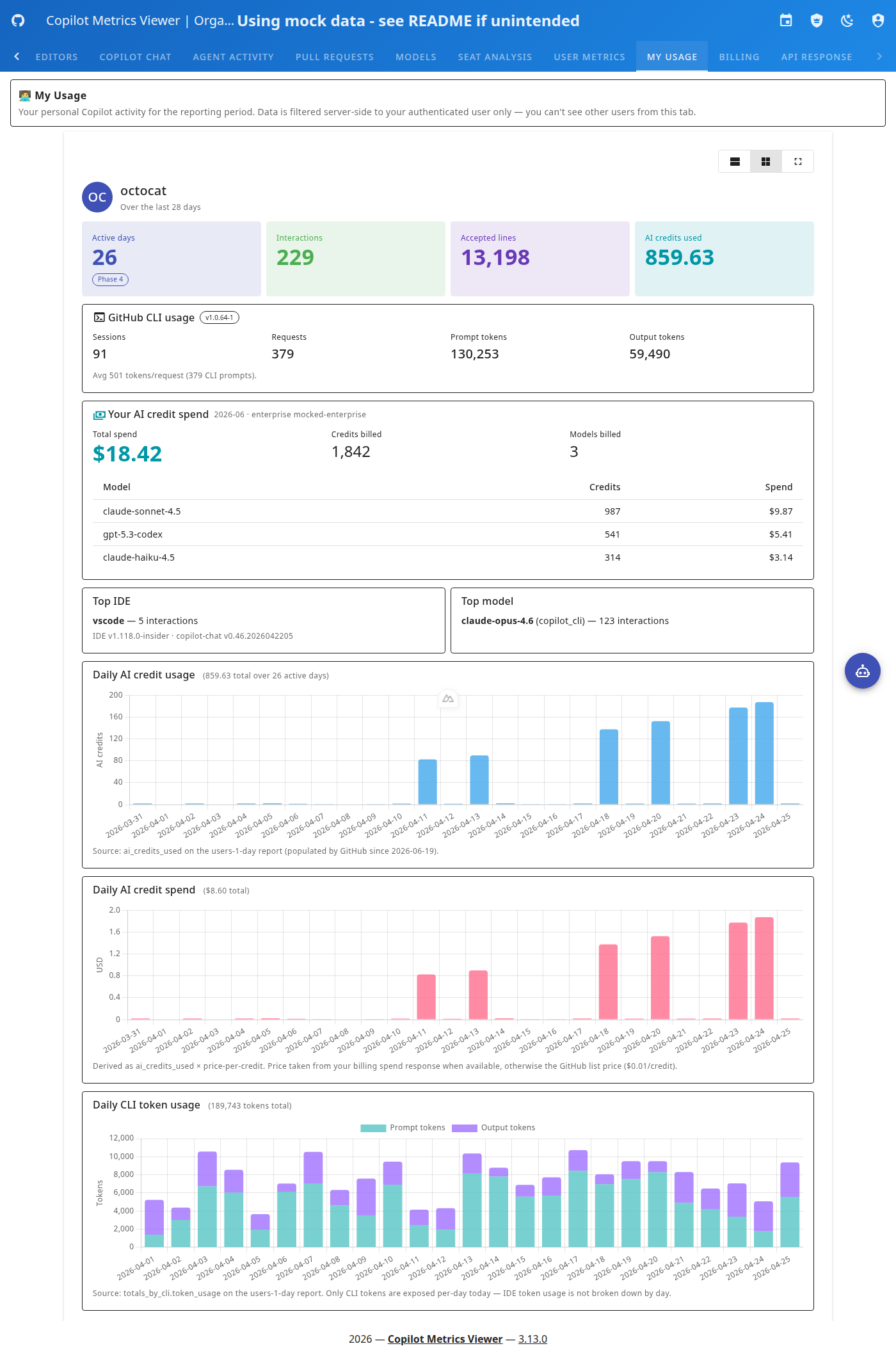Click the 2026-04-18 bar in credit spend chart
The height and width of the screenshot is (1353, 896).
click(608, 982)
